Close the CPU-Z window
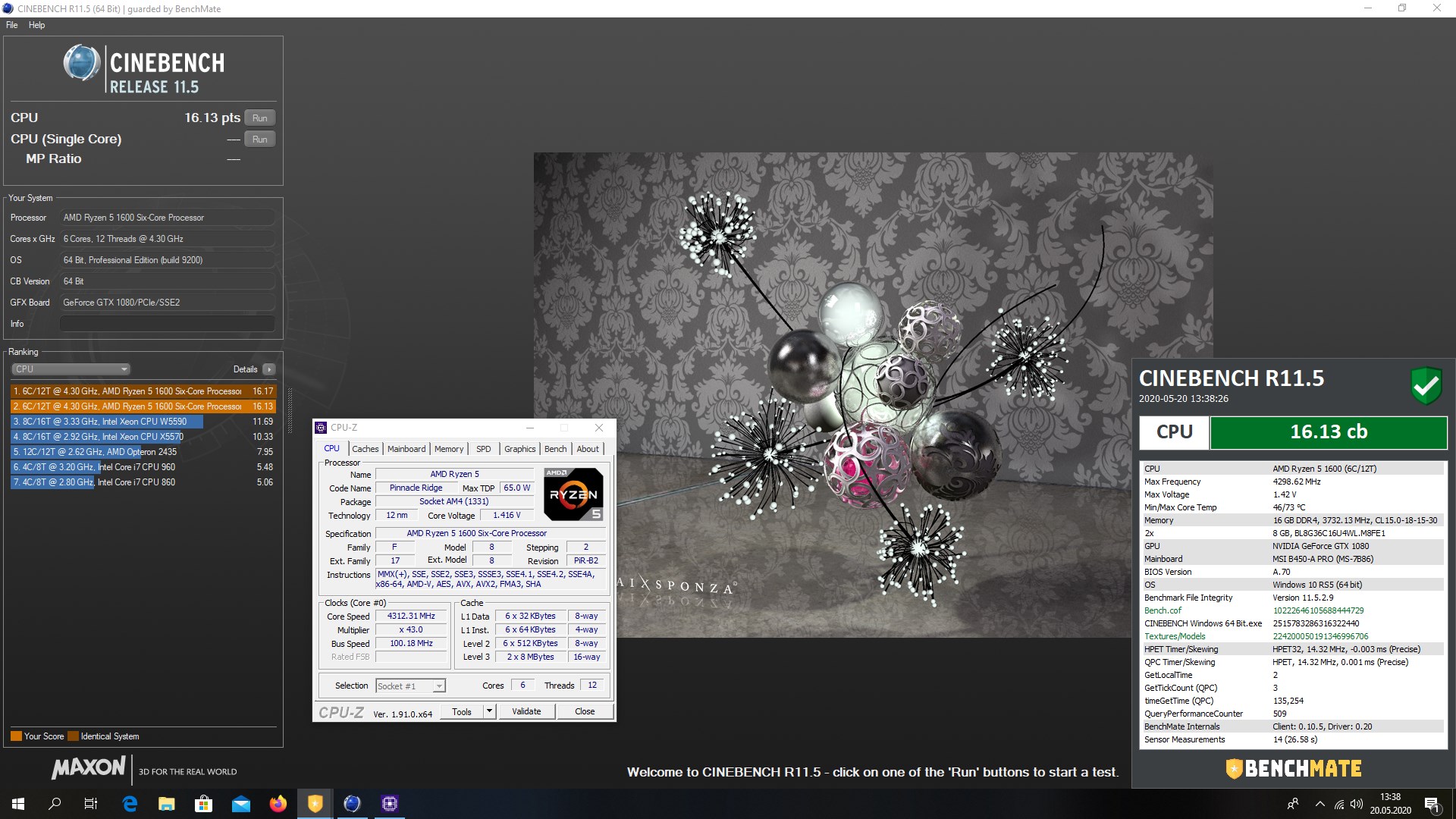1456x819 pixels. click(599, 428)
